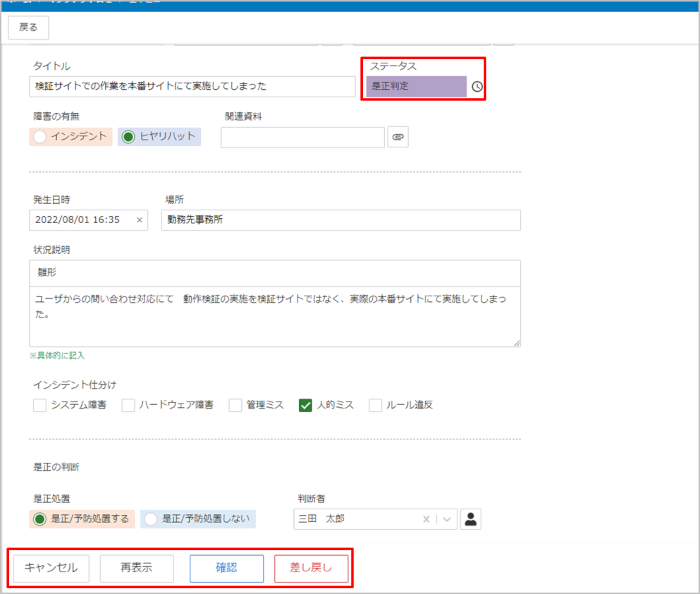Select 是正/予防処置する radio button

tap(40, 519)
